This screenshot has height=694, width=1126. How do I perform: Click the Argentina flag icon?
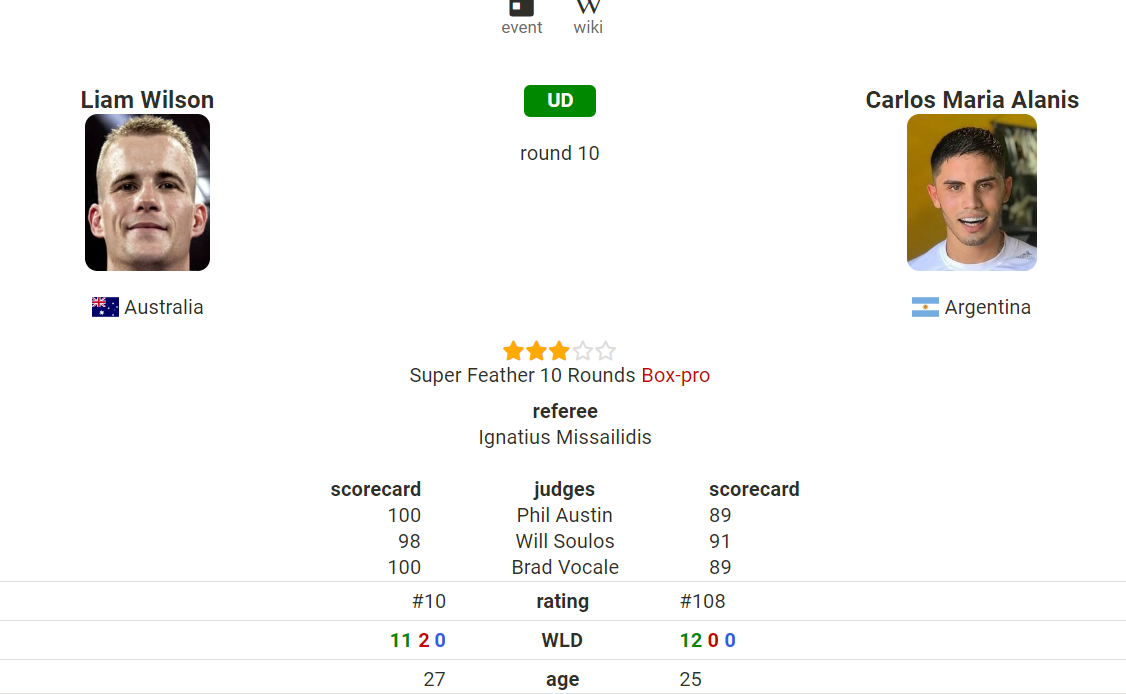coord(925,307)
